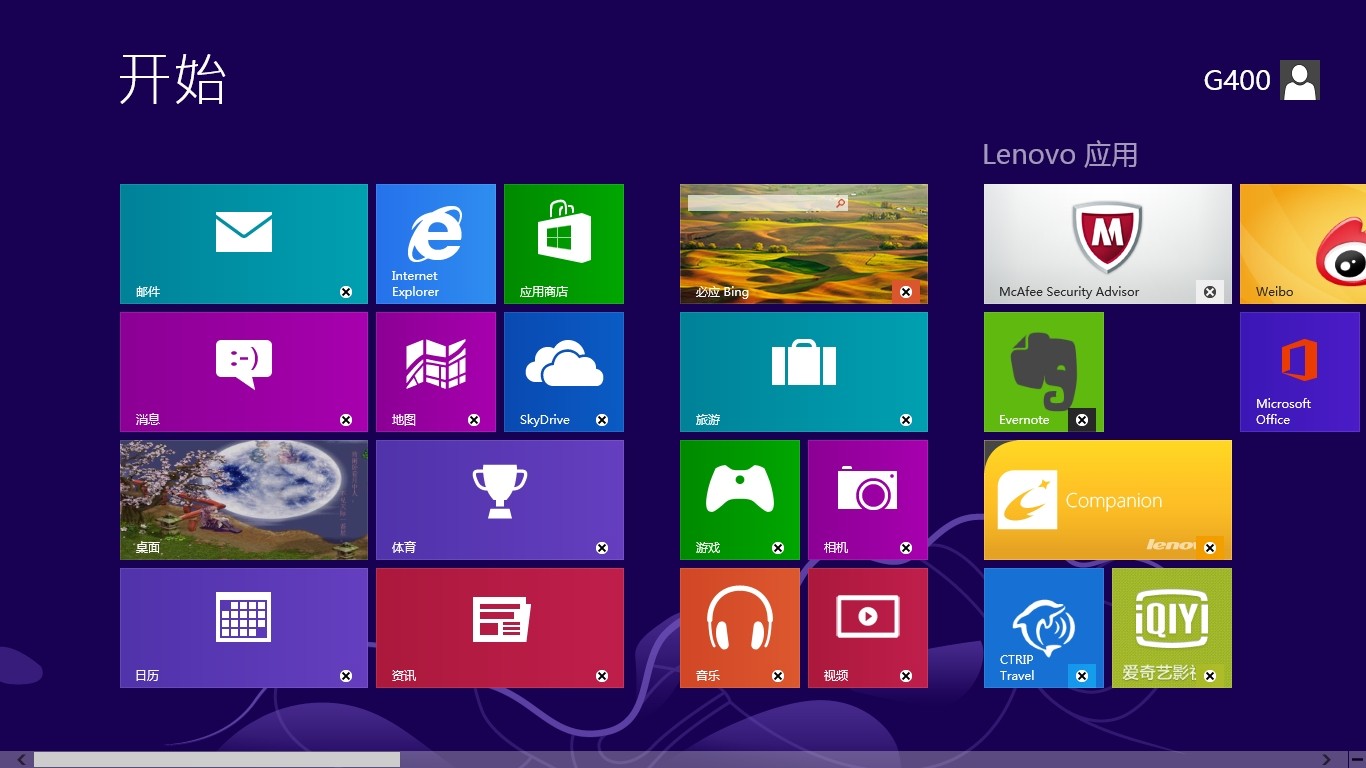Screen dimensions: 1366x768
Task: Open the Calendar (日历) tile
Action: point(244,628)
